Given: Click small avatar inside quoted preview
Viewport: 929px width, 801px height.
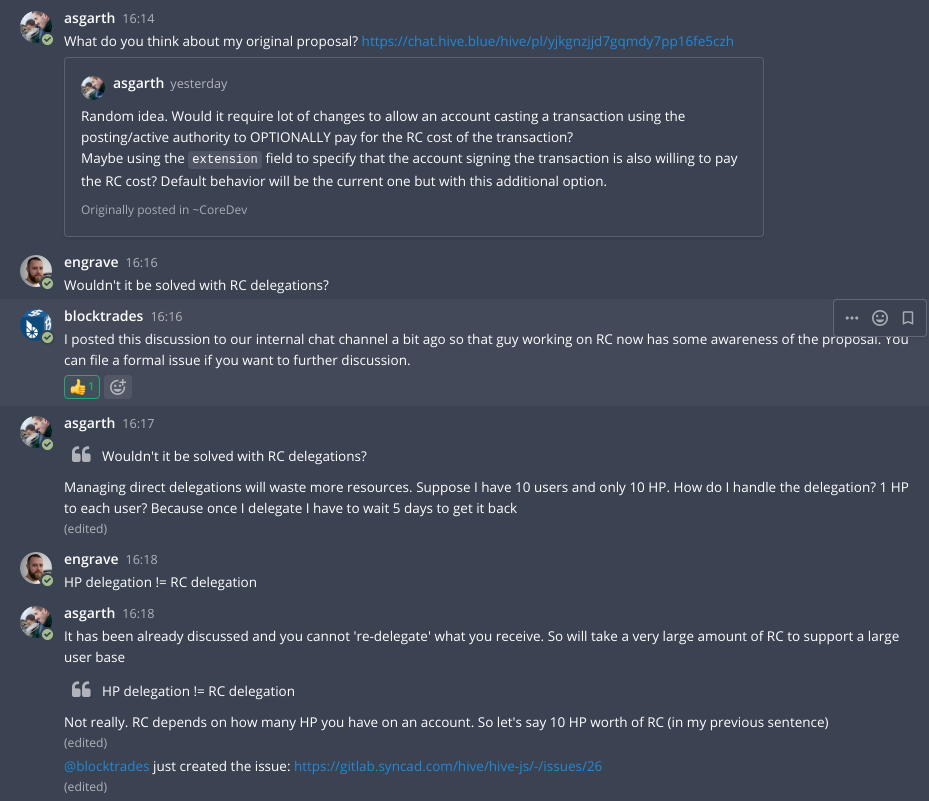Looking at the screenshot, I should point(93,87).
